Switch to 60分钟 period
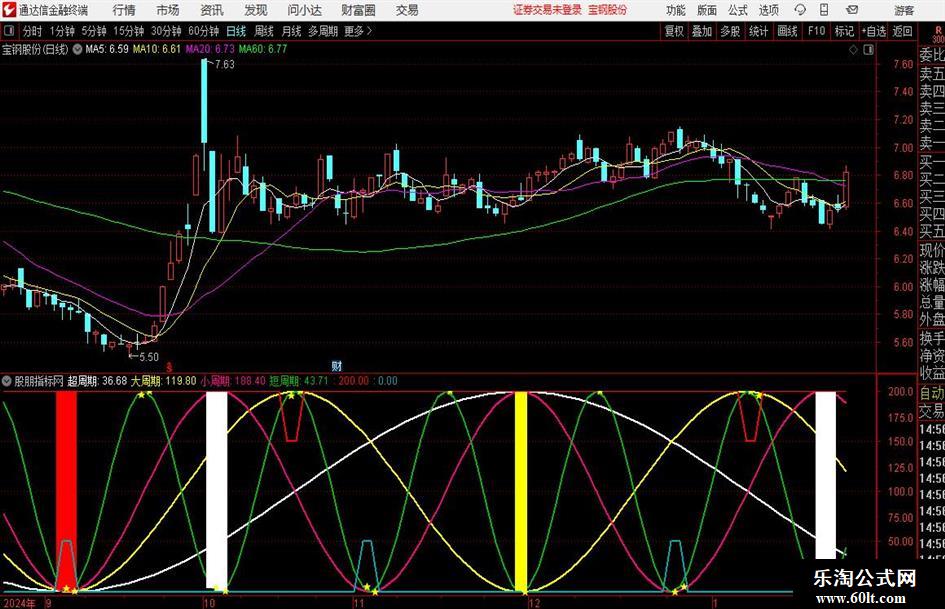The height and width of the screenshot is (609, 945). click(203, 31)
